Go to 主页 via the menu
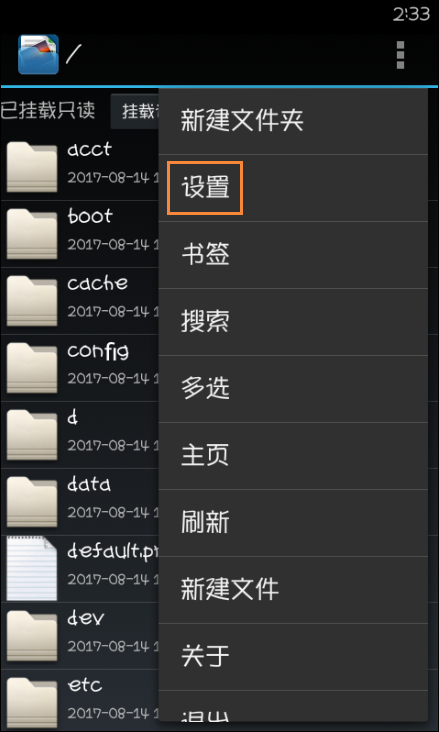439x732 pixels. pos(293,456)
